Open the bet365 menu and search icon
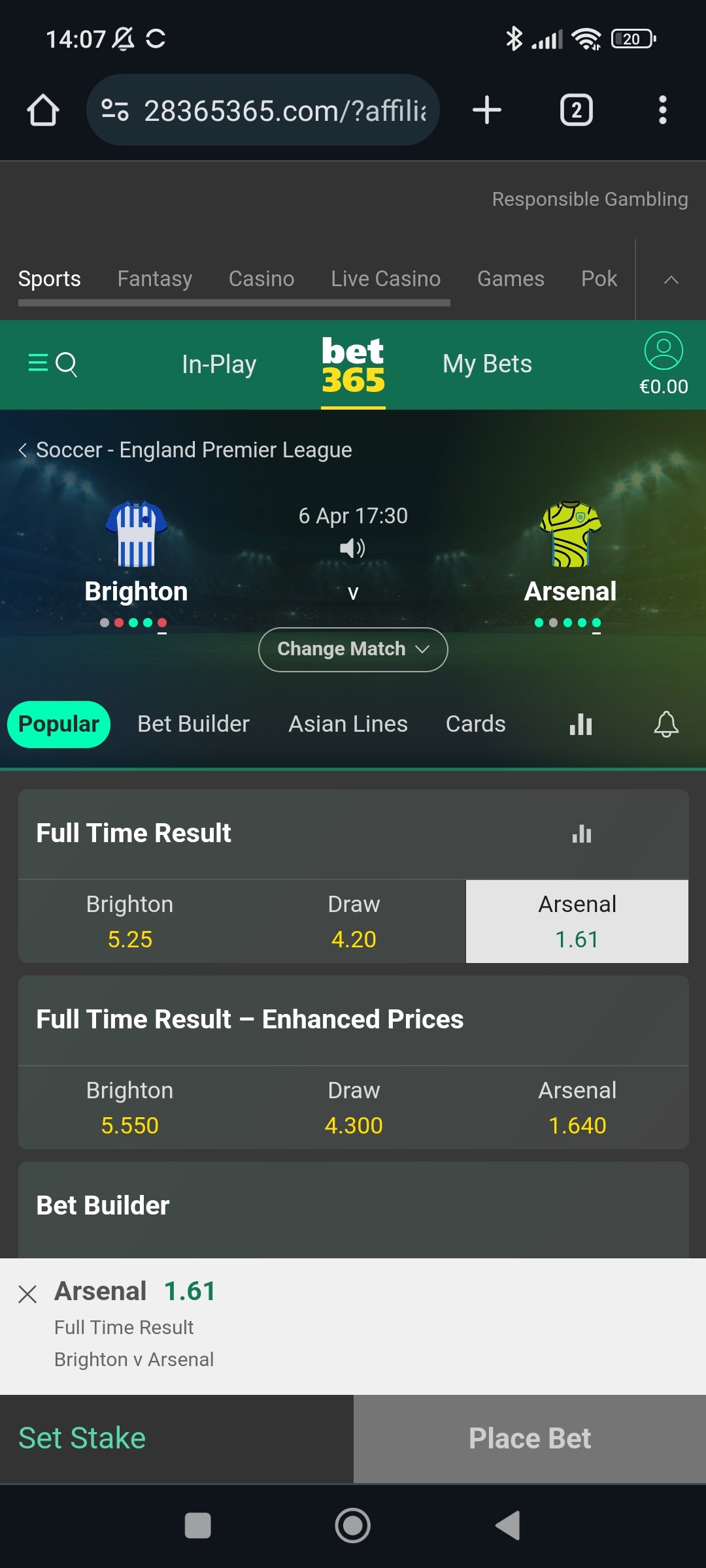Image resolution: width=706 pixels, height=1568 pixels. point(52,363)
